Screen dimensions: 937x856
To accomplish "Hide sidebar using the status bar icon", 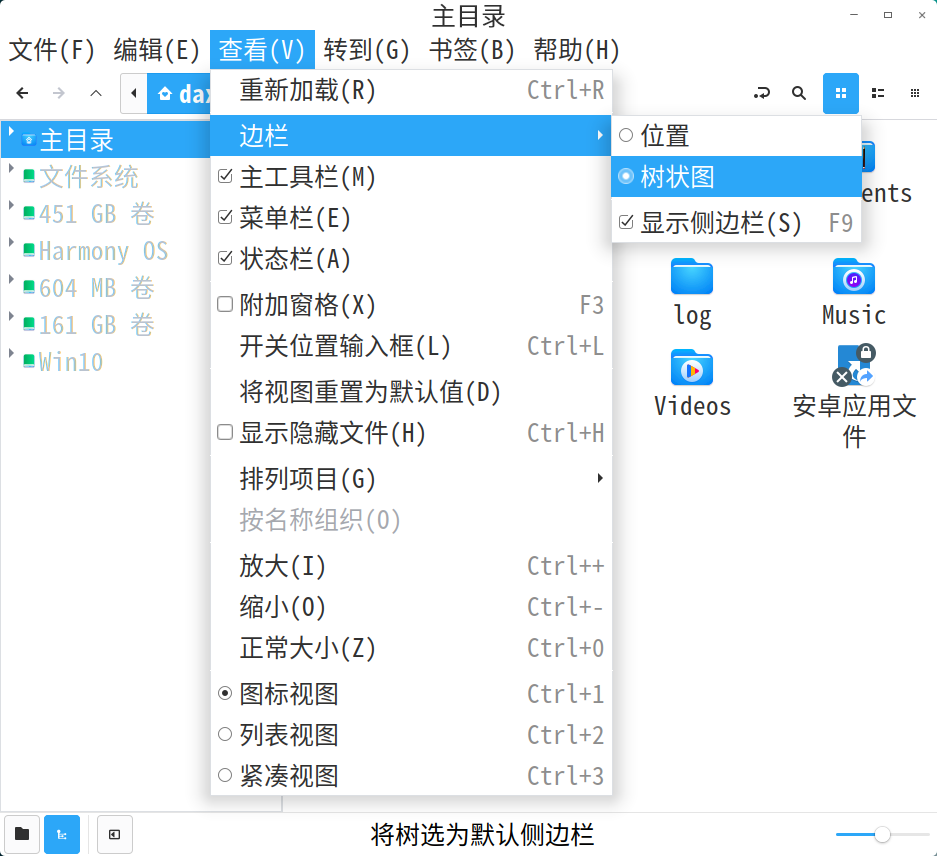I will [x=114, y=834].
